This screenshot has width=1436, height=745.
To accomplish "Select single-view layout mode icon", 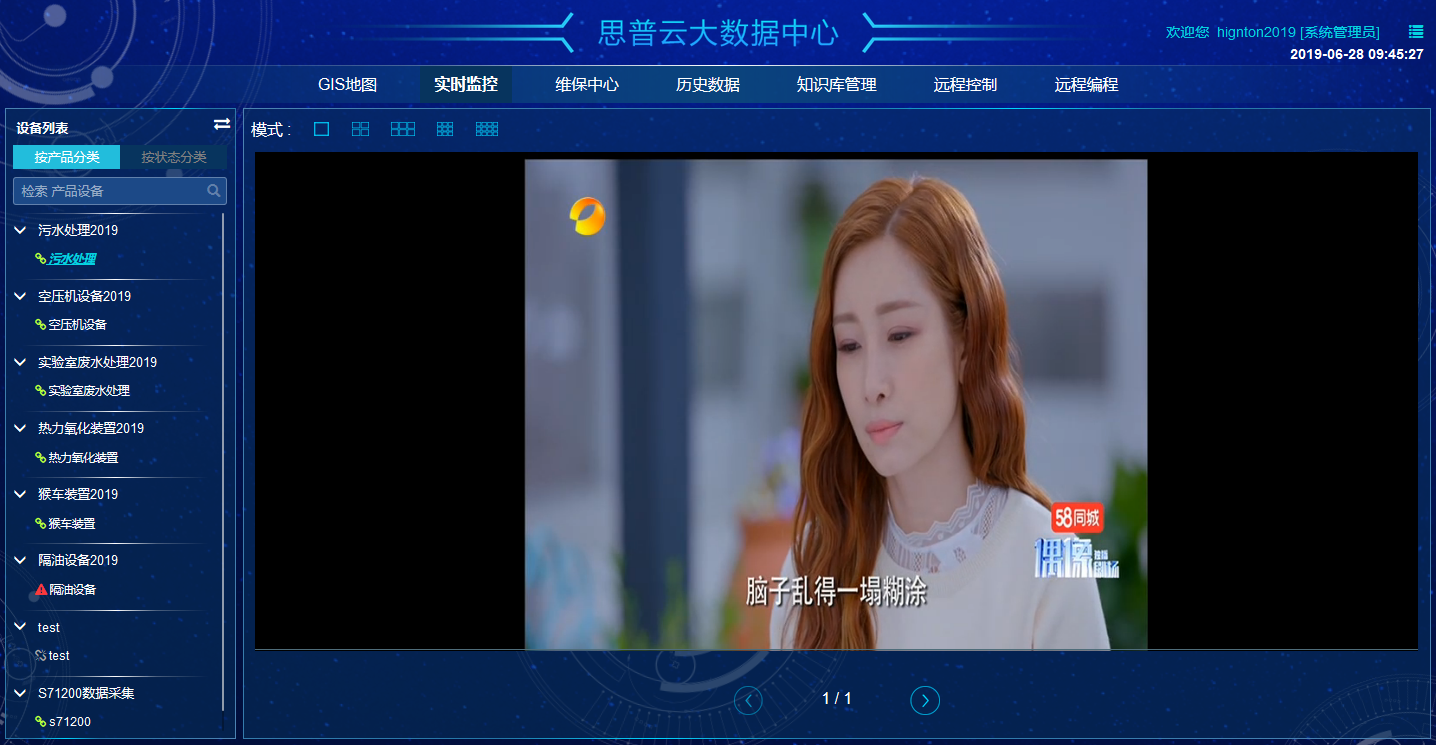I will (x=321, y=129).
